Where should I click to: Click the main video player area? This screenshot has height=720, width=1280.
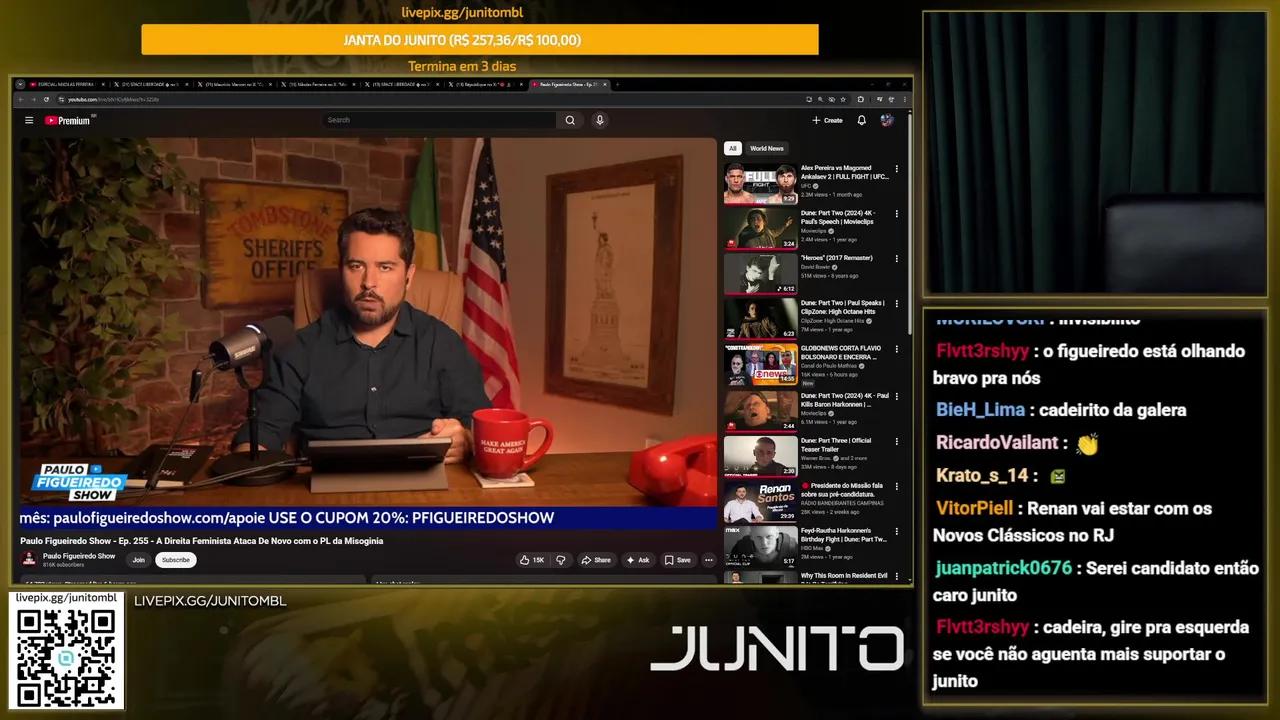[x=368, y=332]
